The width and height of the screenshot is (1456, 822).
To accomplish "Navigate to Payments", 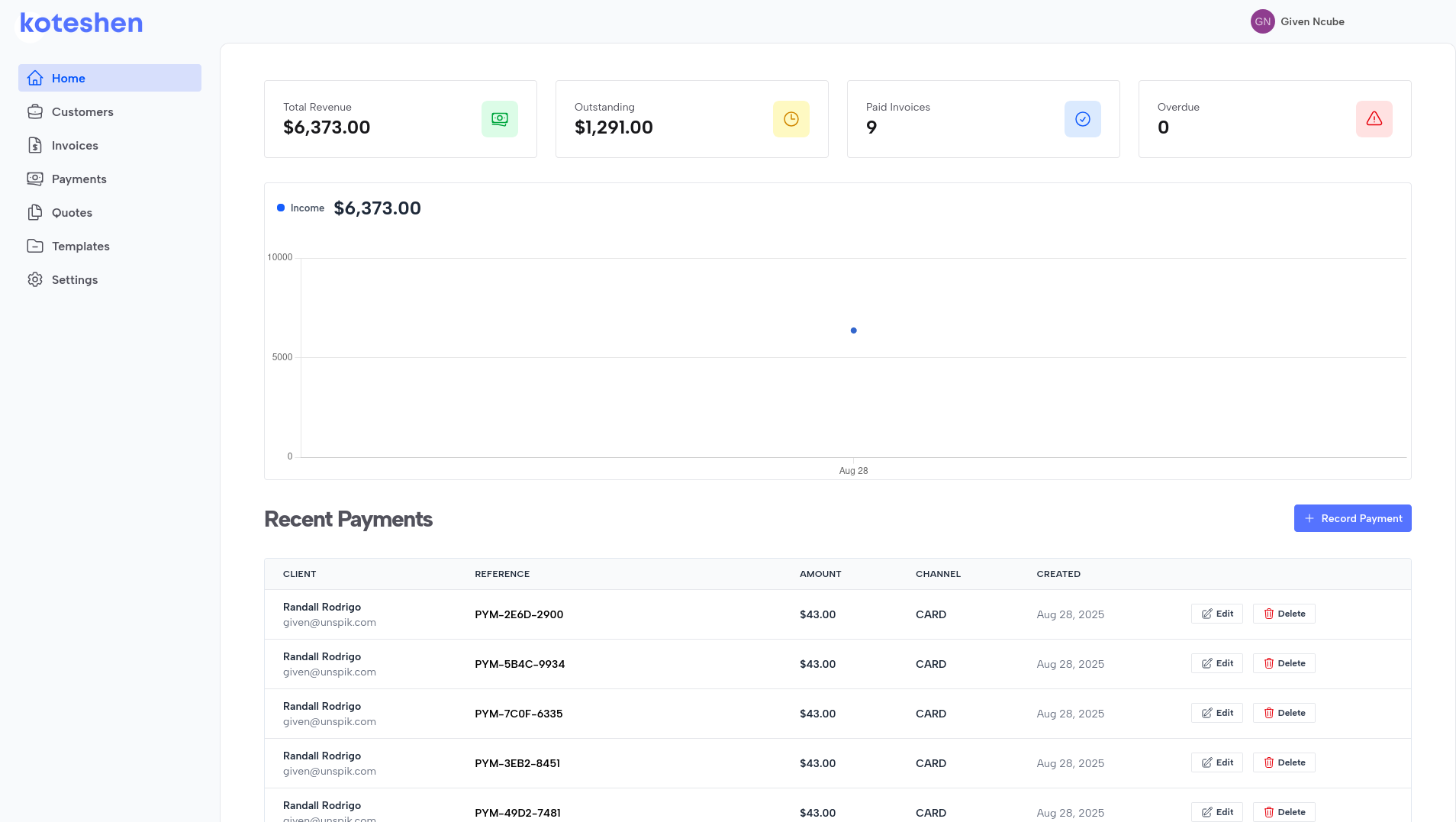I will pos(110,179).
